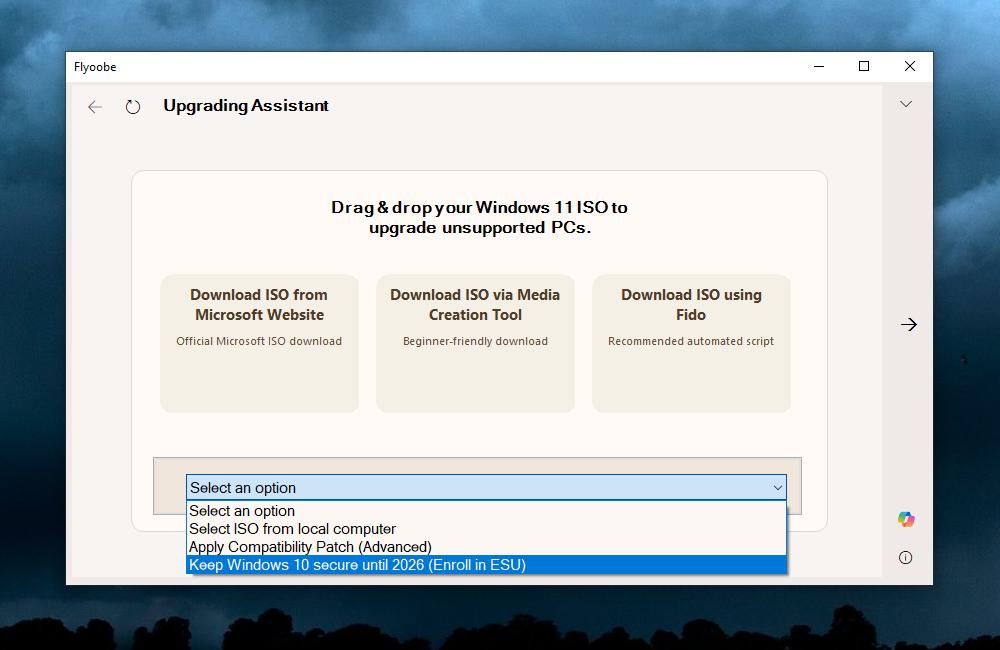
Task: Choose the "Select an option" list entry
Action: (486, 511)
